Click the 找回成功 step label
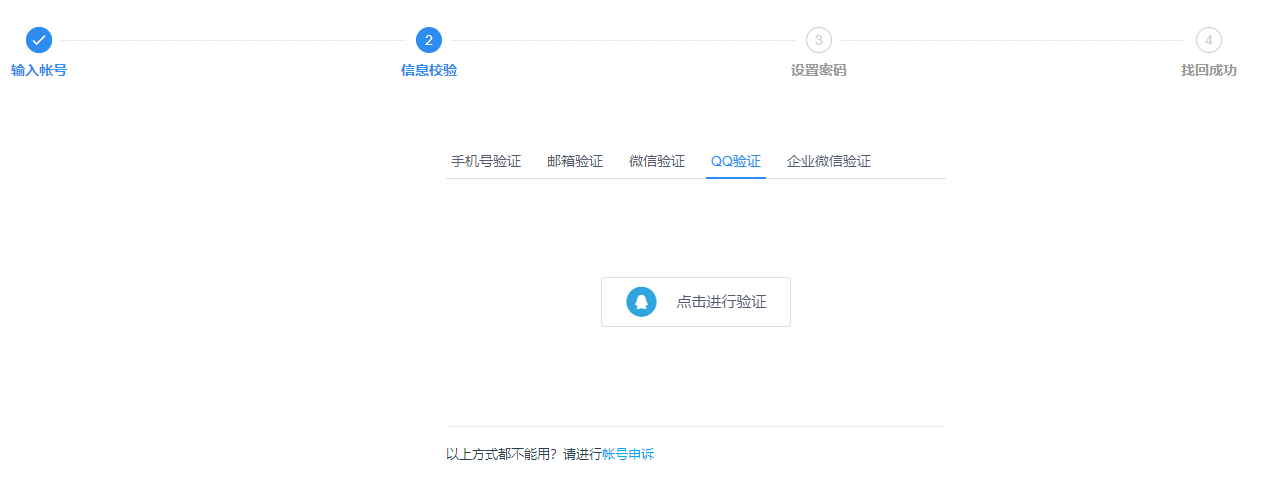This screenshot has width=1281, height=477. click(1209, 70)
